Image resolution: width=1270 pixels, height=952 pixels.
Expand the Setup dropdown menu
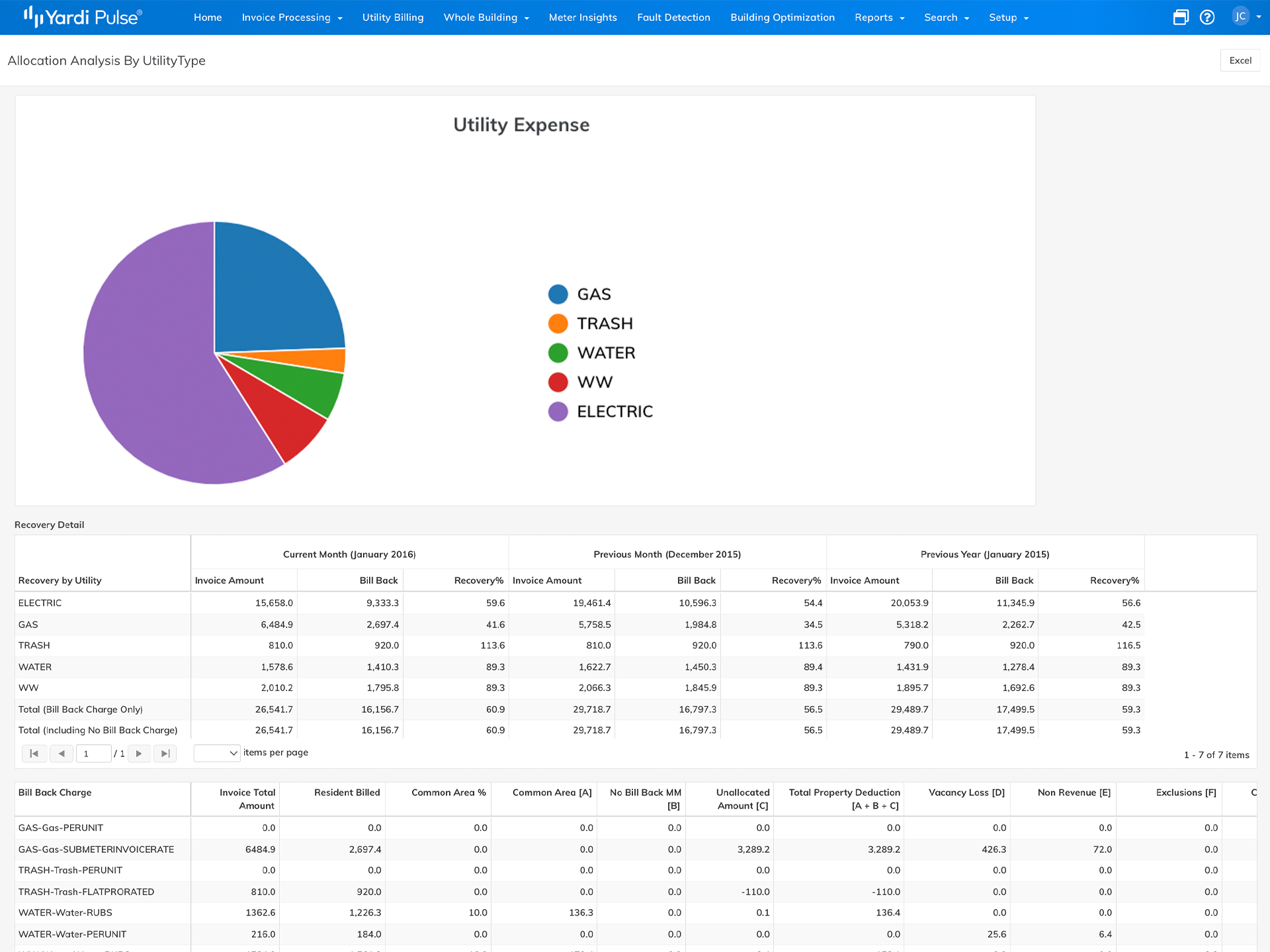click(1008, 17)
